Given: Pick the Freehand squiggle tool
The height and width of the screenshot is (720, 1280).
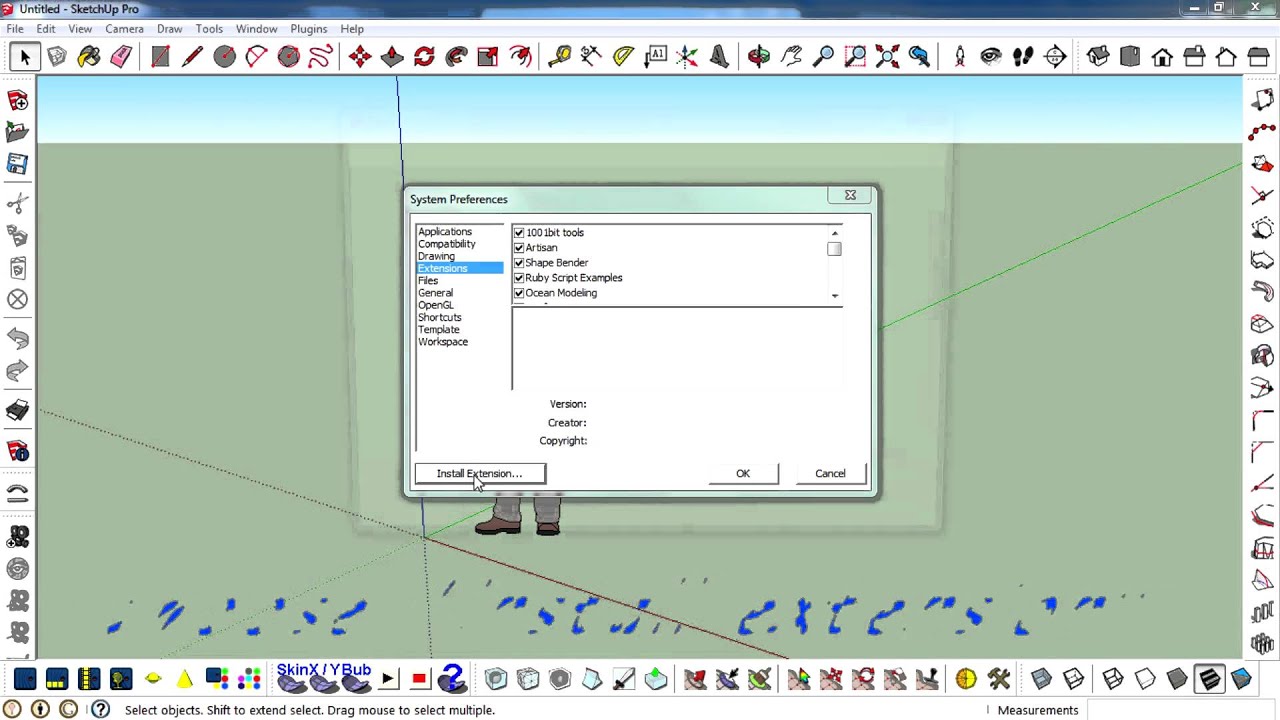Looking at the screenshot, I should point(320,57).
